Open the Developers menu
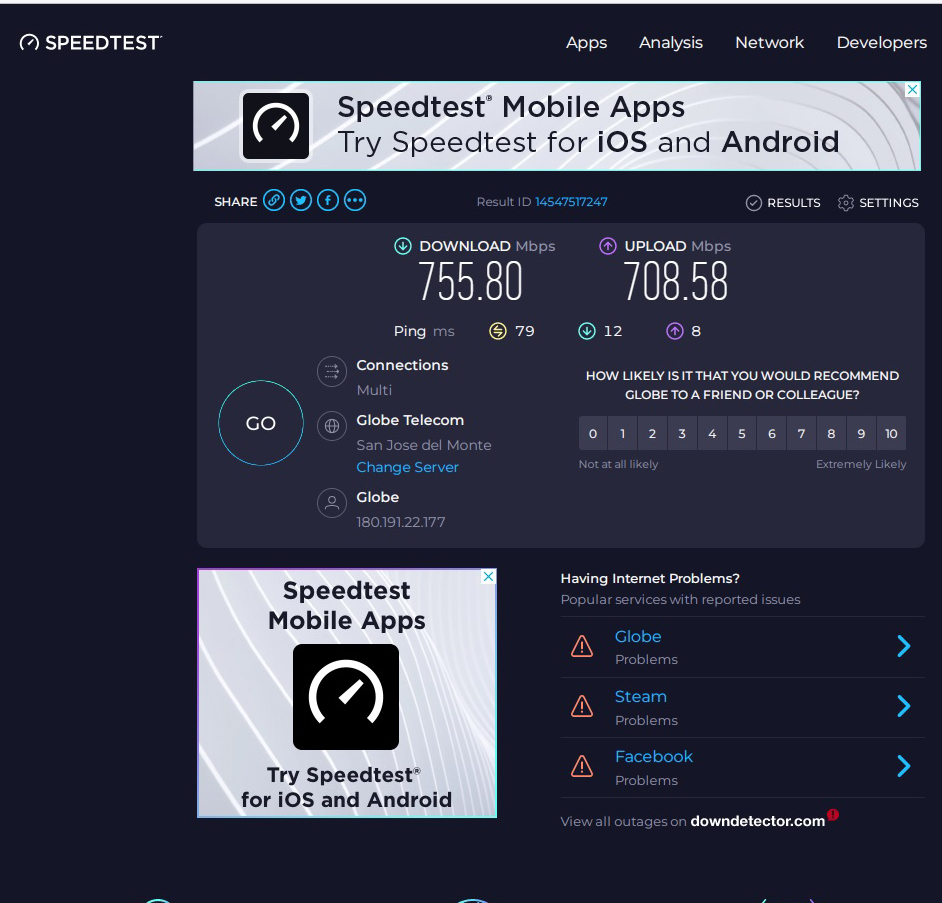Screen dimensions: 942x903 [x=881, y=43]
